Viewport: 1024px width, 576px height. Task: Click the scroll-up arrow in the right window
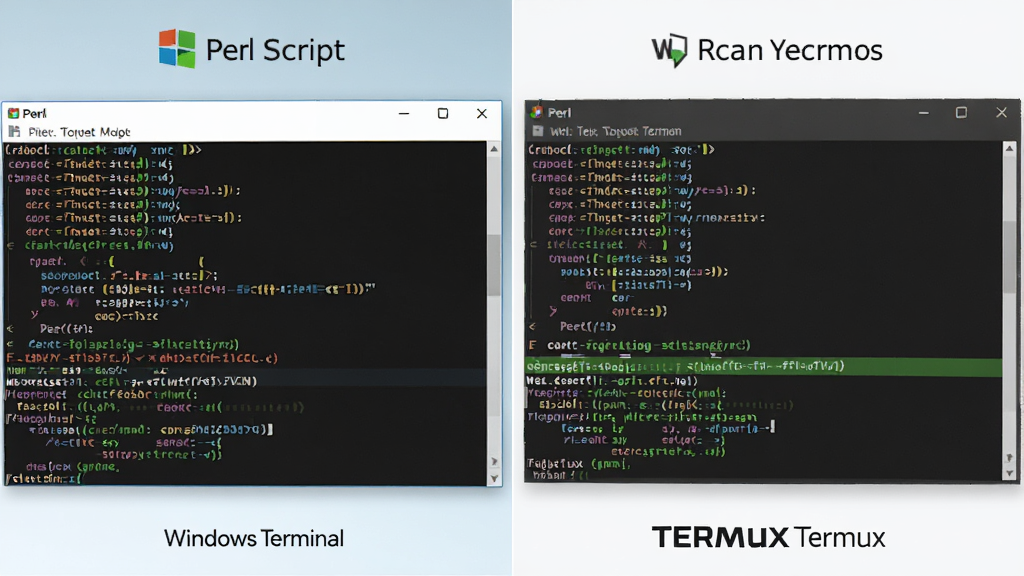pyautogui.click(x=1010, y=149)
